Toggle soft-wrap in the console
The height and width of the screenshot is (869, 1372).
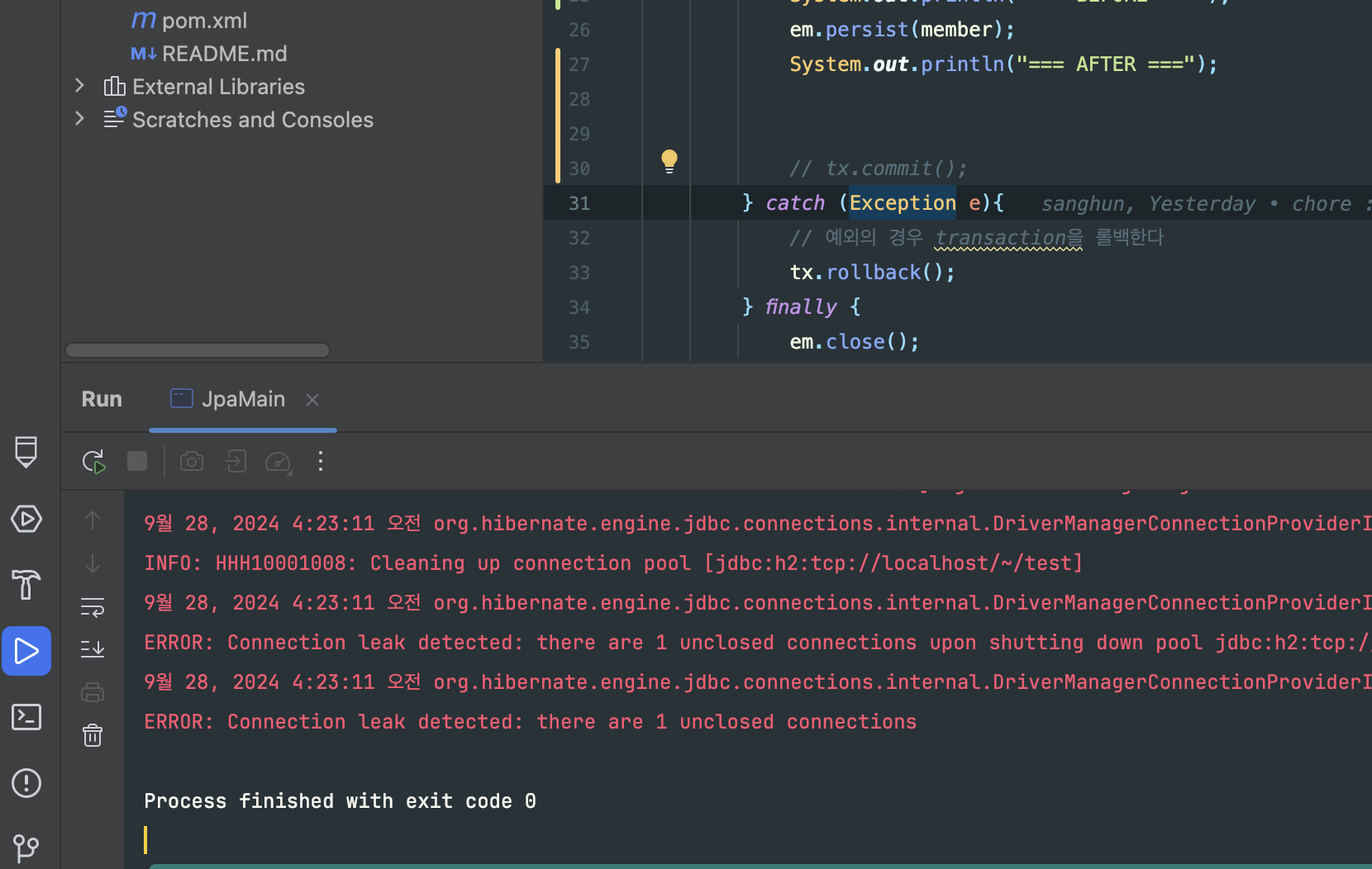[x=93, y=608]
